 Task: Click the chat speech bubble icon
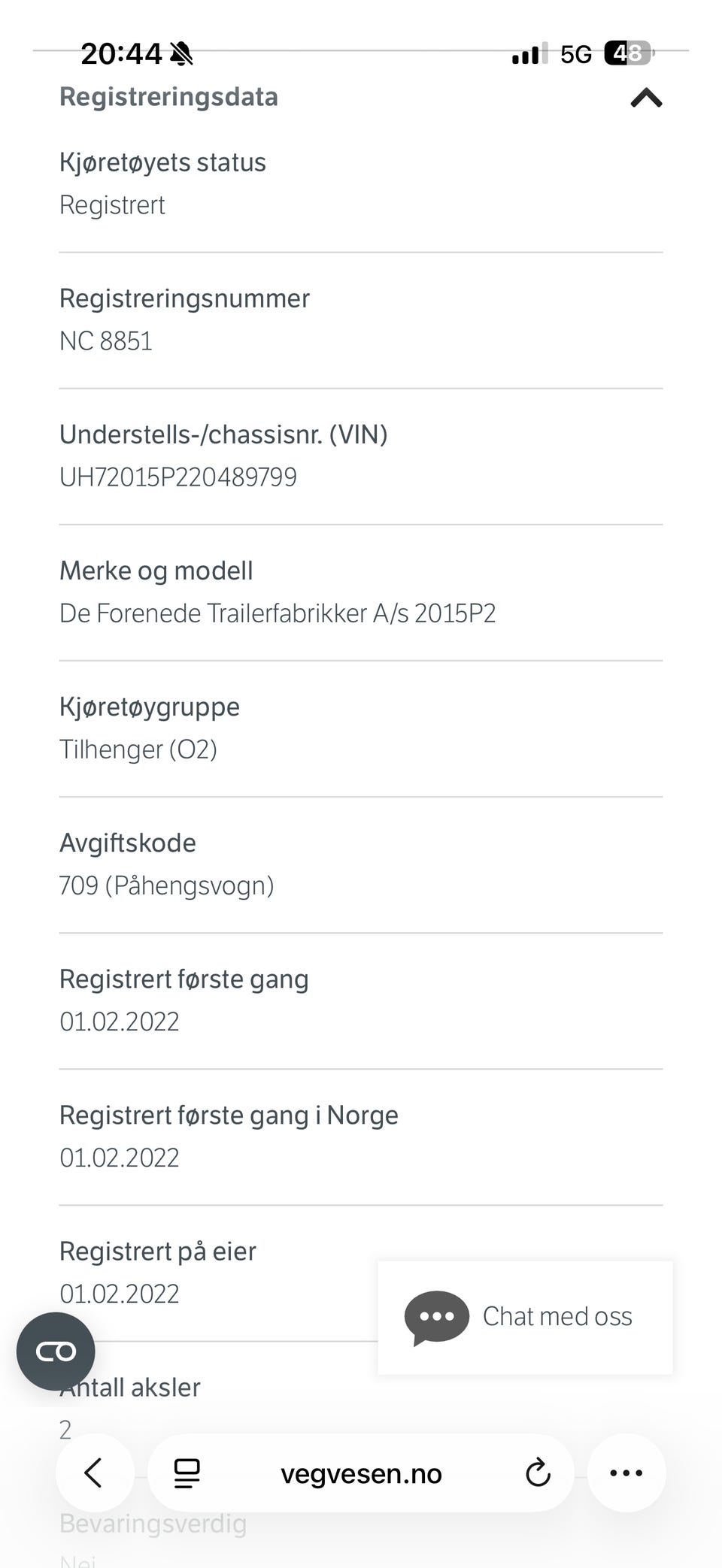436,1318
